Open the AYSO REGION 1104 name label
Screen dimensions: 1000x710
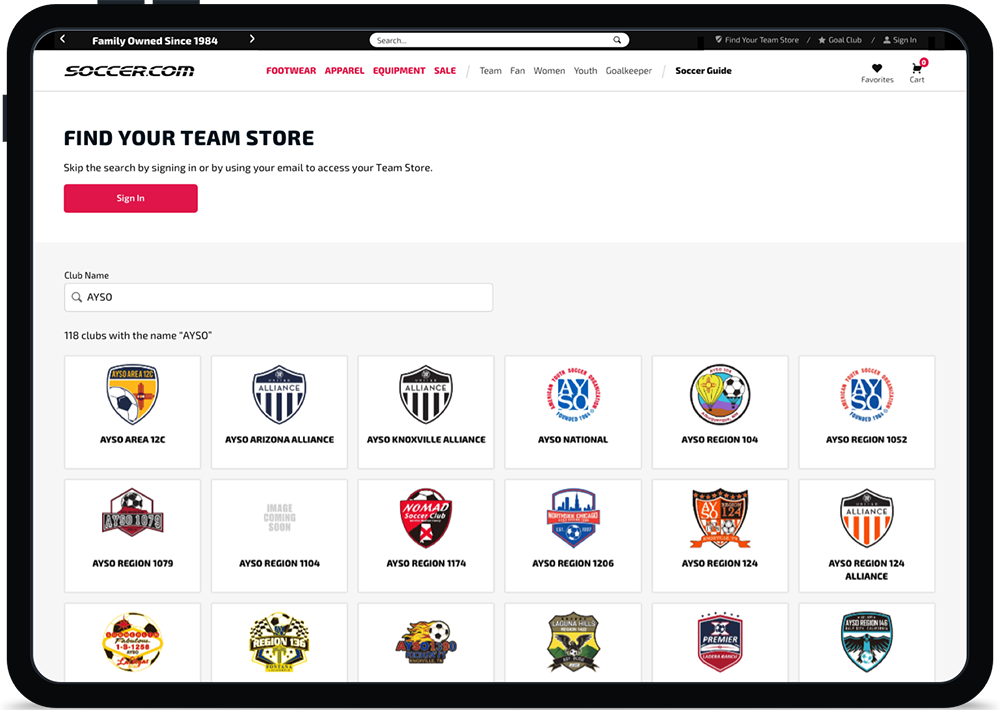[279, 563]
